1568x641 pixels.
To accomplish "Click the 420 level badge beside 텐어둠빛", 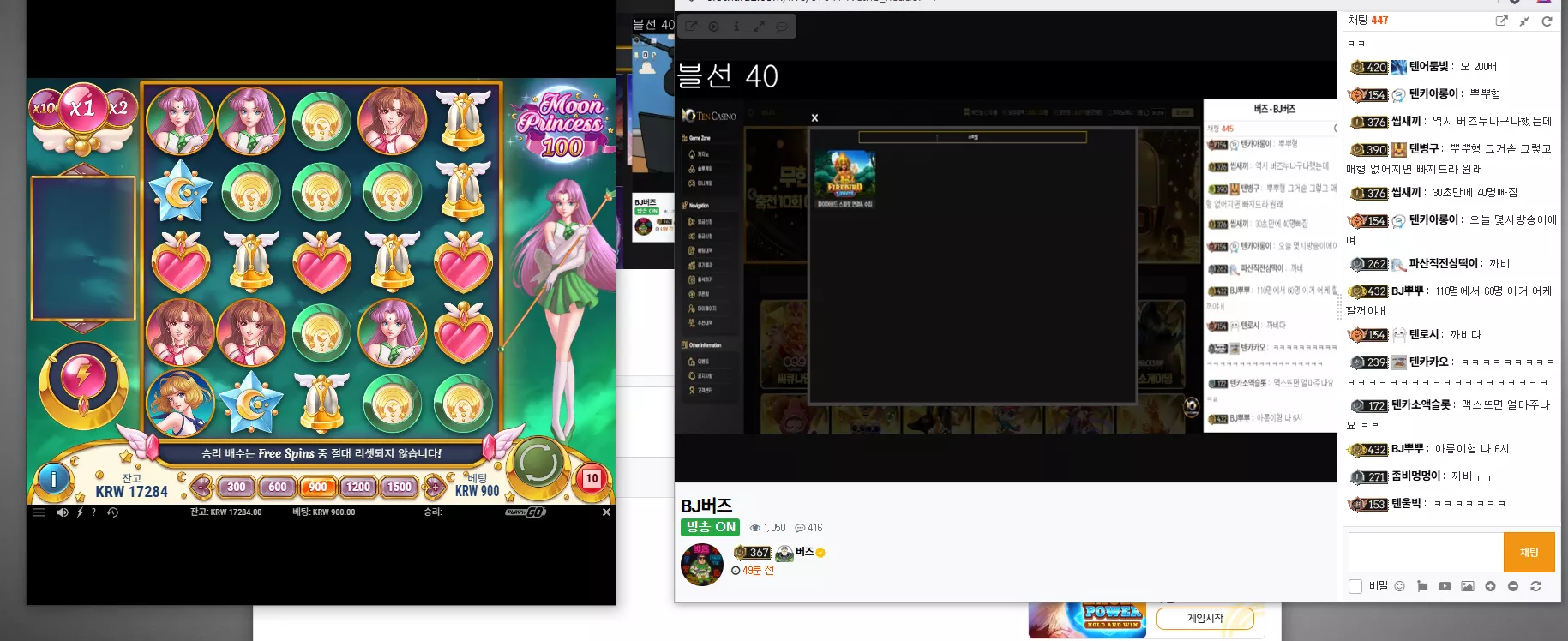I will (x=1369, y=67).
